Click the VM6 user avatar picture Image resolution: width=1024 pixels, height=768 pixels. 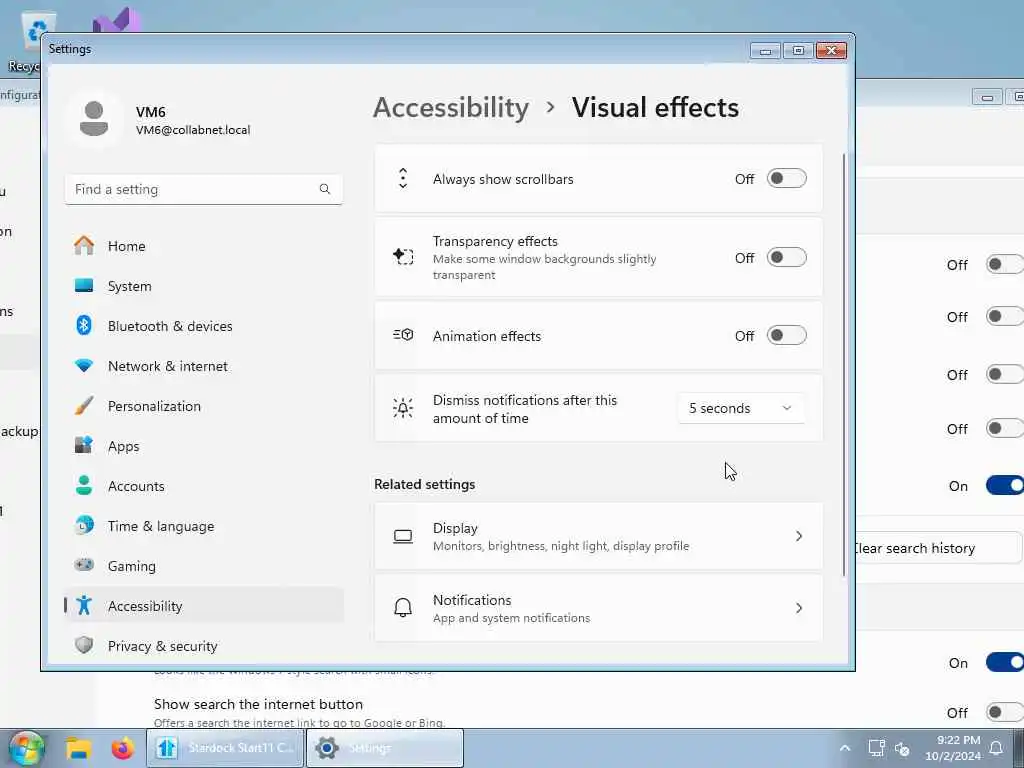coord(94,119)
